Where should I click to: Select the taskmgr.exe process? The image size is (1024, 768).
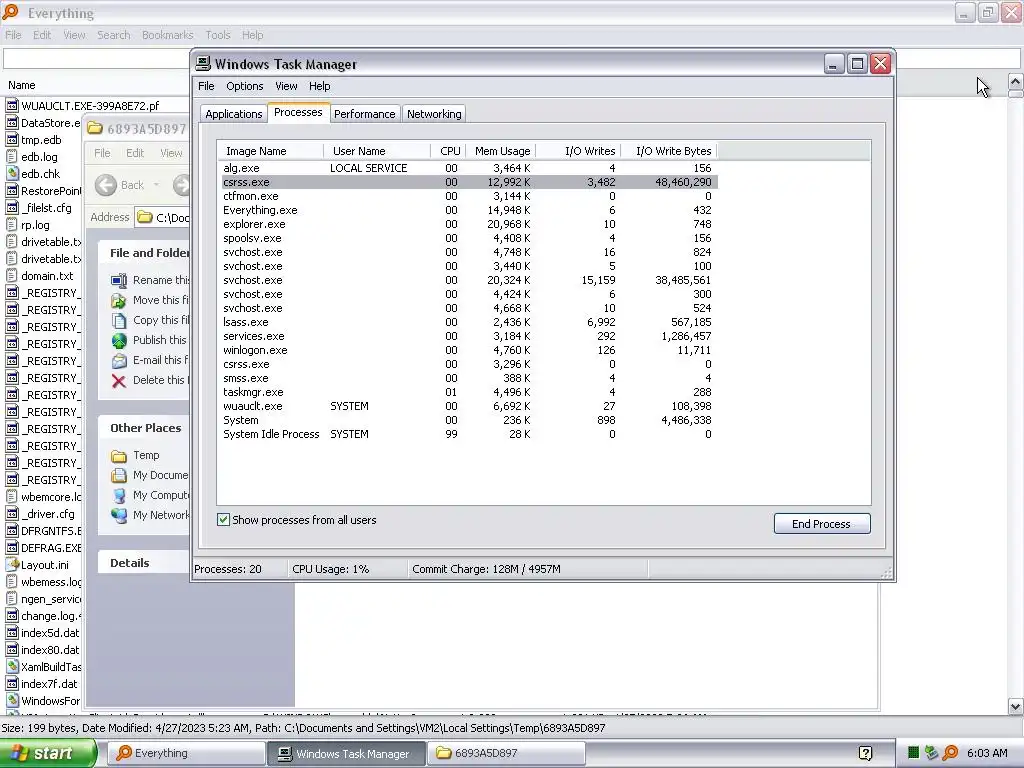click(x=467, y=392)
